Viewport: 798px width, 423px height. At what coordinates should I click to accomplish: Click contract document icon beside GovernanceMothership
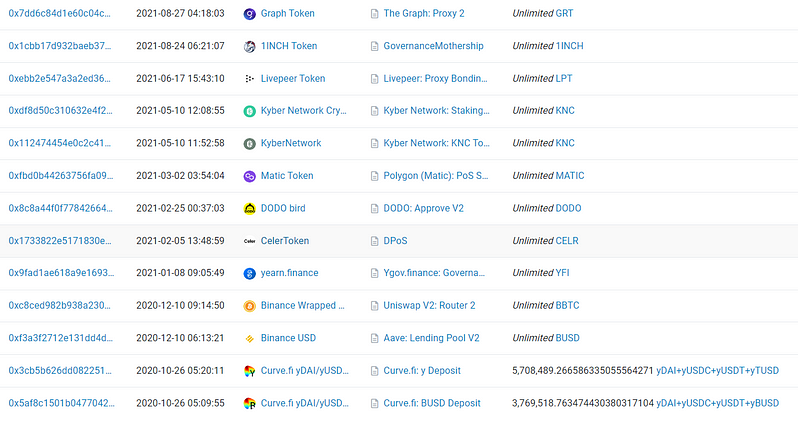(375, 46)
